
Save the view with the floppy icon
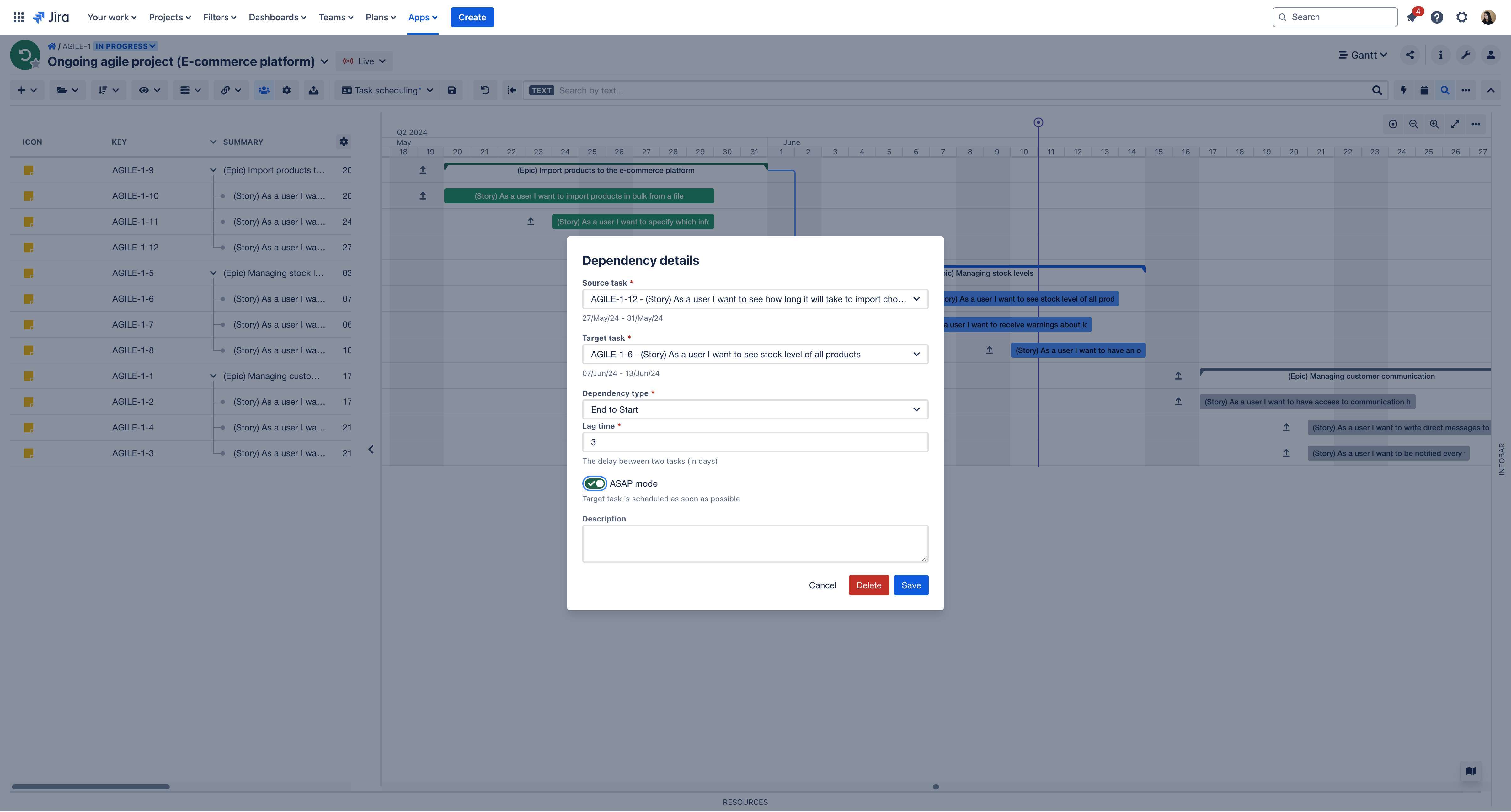452,90
